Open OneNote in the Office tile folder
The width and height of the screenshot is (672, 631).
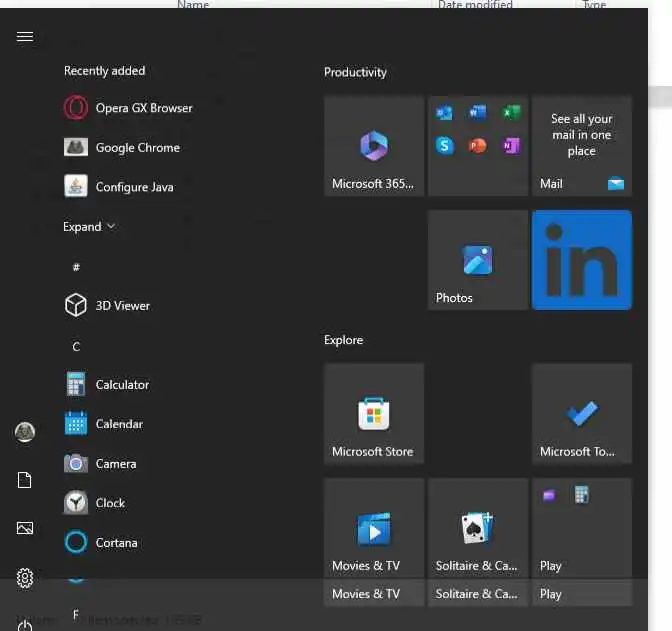[x=511, y=146]
